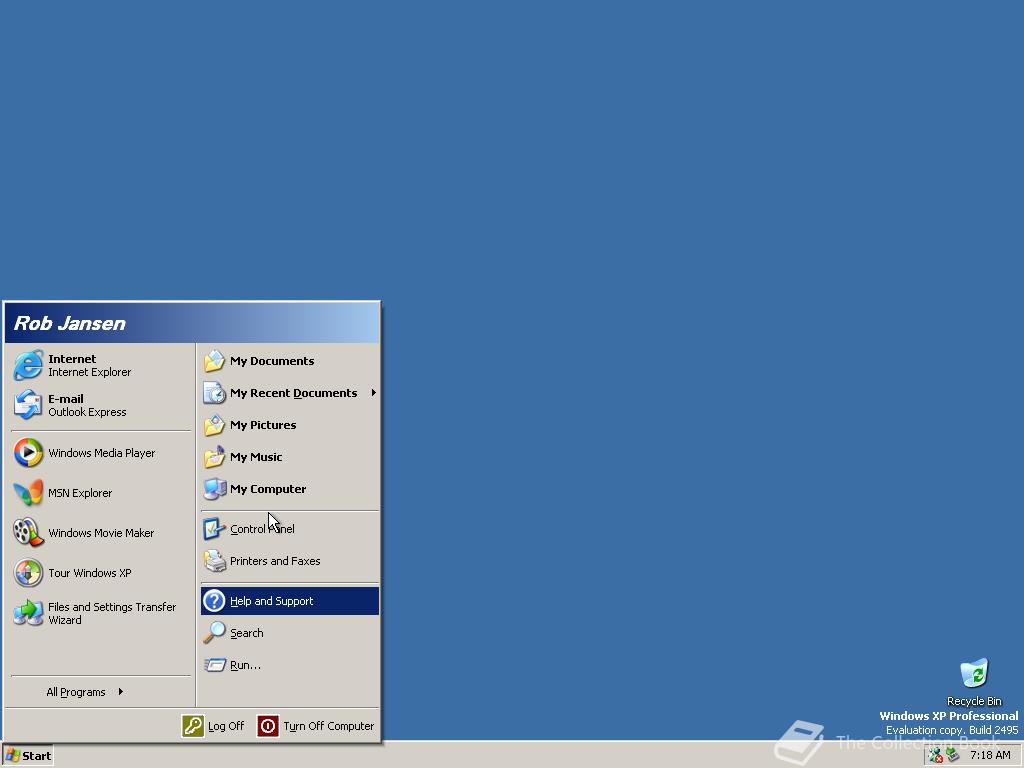Viewport: 1024px width, 768px height.
Task: Click the Internet Explorer subtitle text
Action: tap(89, 372)
